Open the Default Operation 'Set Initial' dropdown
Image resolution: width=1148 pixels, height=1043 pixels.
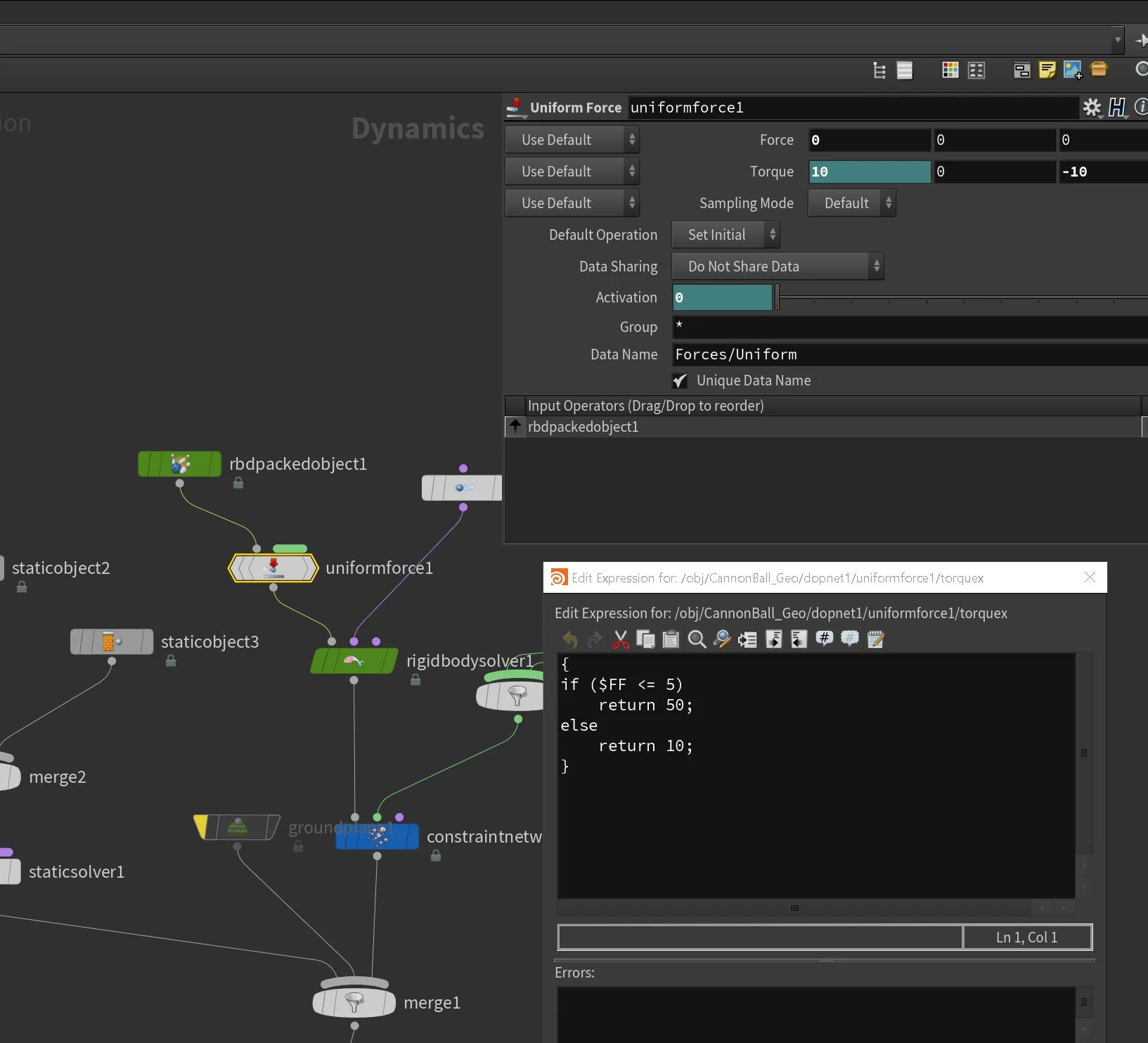725,235
